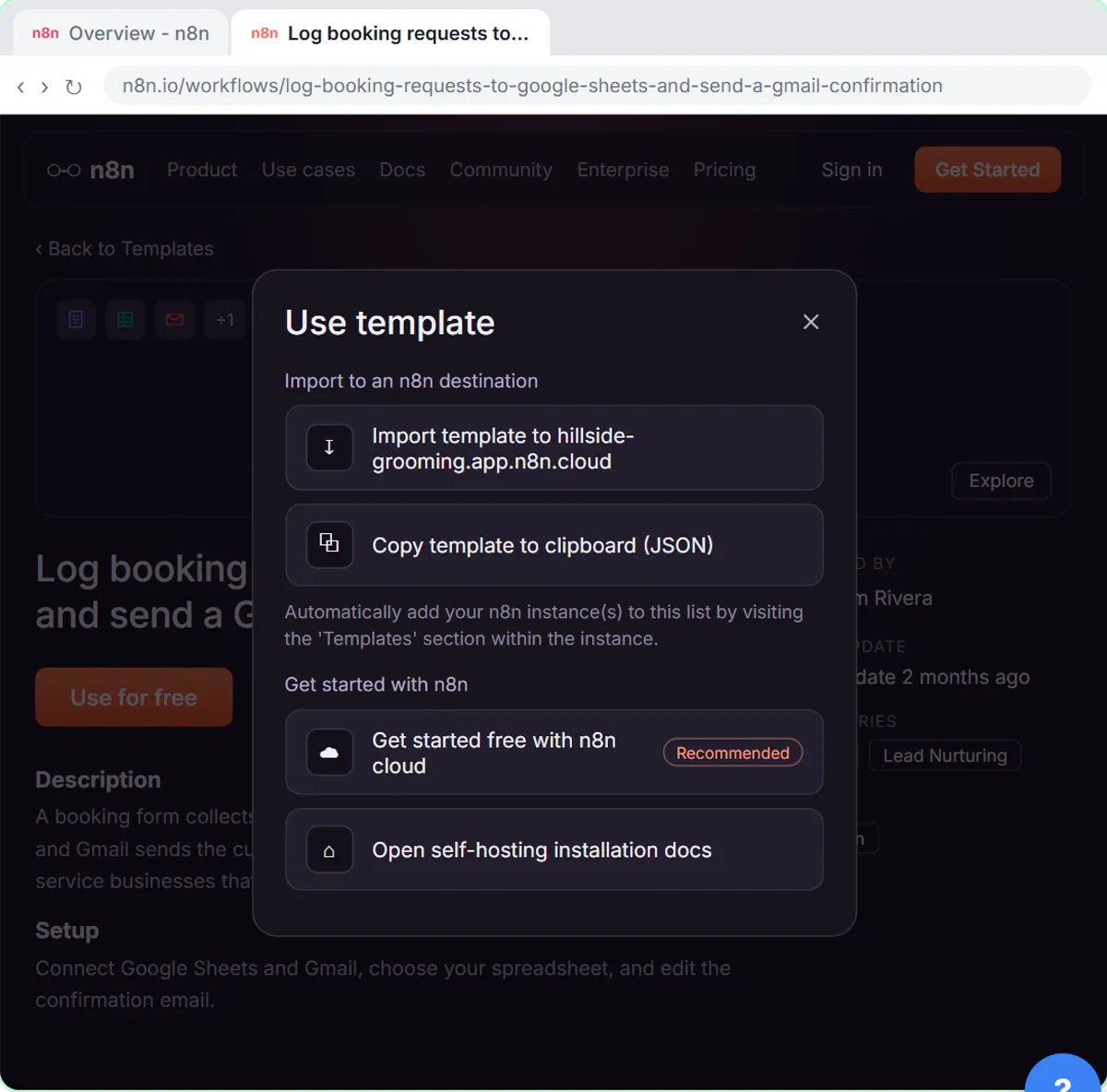Click the Setup heading

click(66, 931)
